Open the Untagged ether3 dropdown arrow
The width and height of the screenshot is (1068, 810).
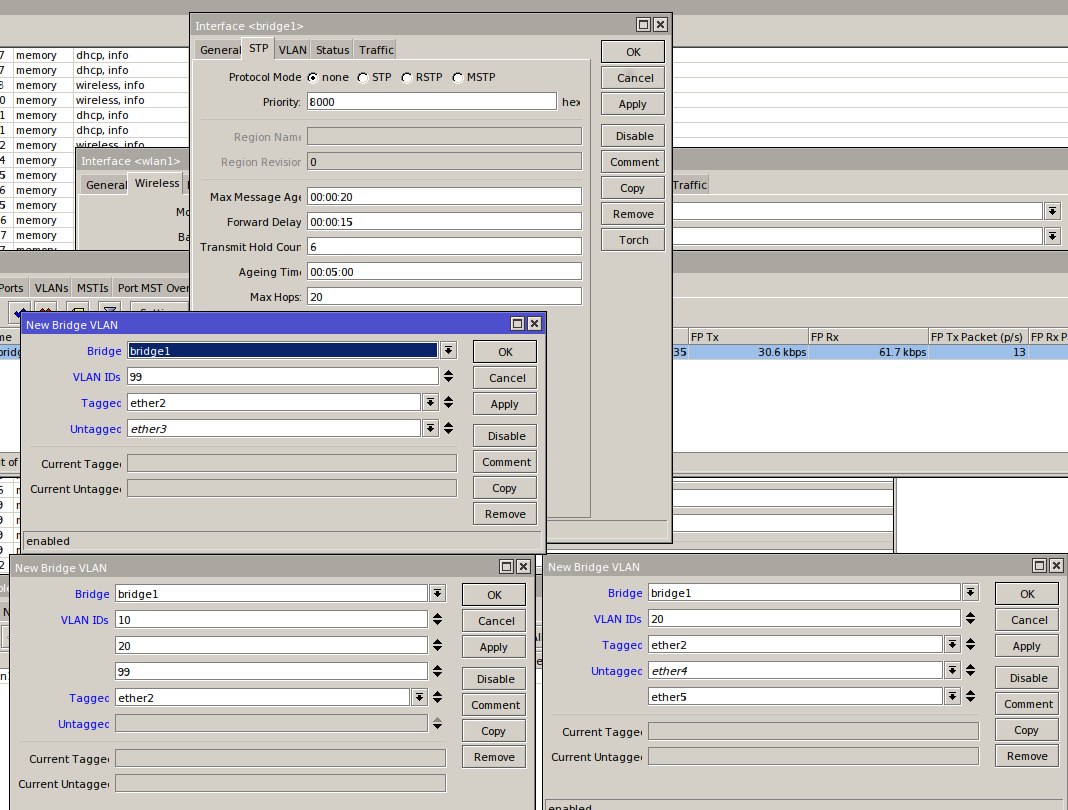point(431,429)
